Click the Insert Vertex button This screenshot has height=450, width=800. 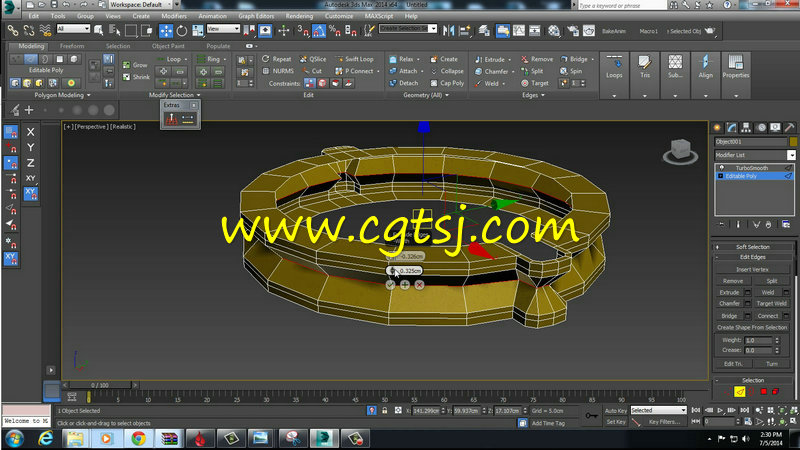[x=752, y=269]
